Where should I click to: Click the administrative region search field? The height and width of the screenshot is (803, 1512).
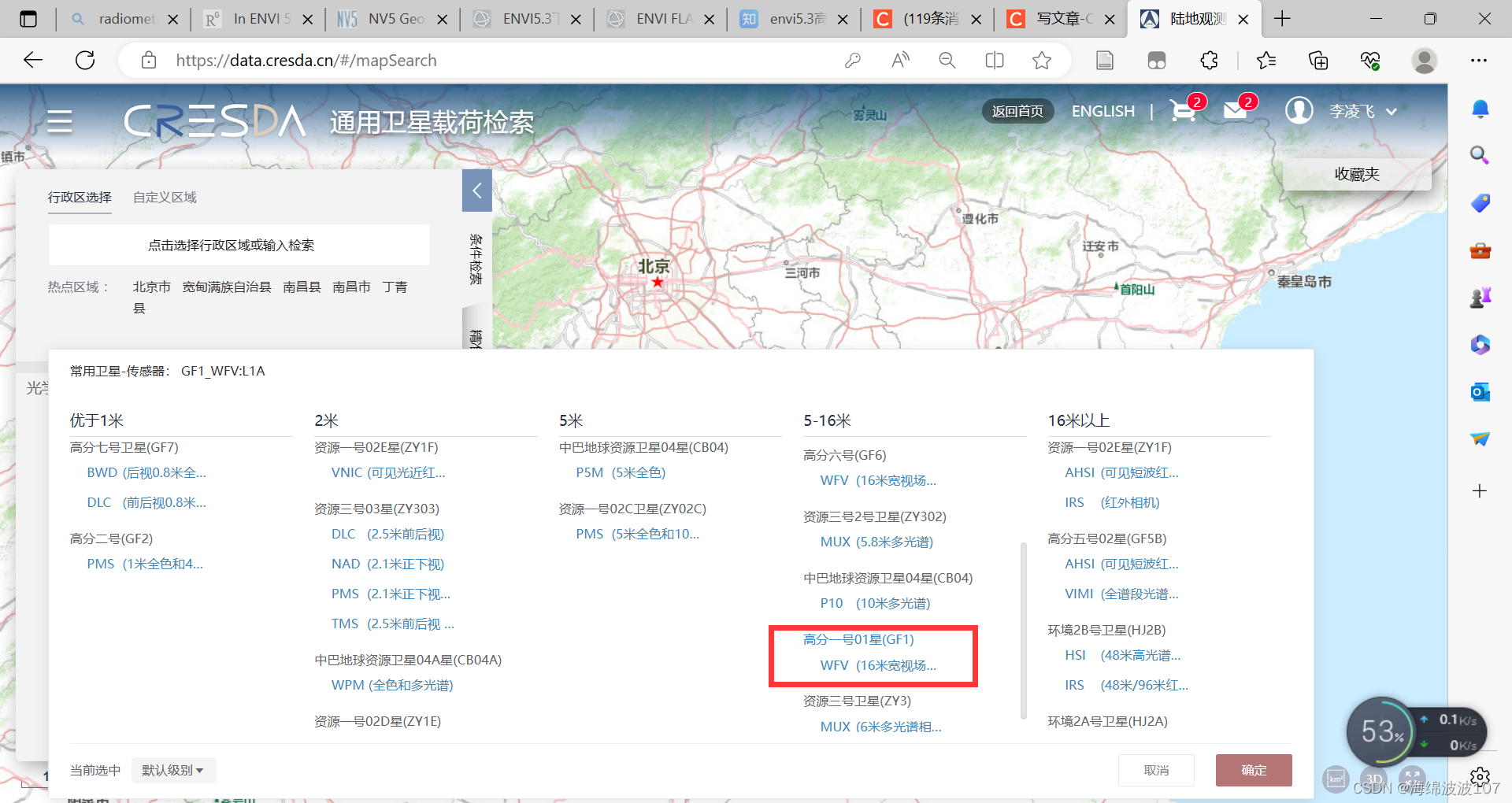239,245
